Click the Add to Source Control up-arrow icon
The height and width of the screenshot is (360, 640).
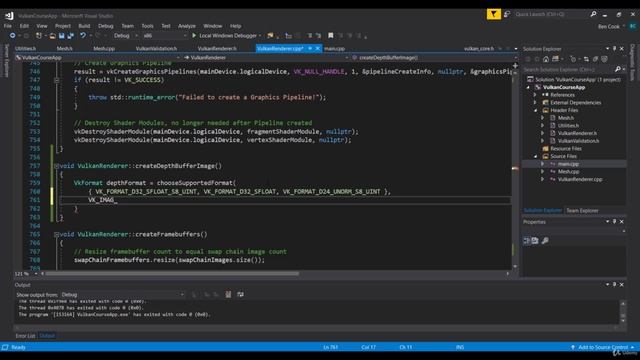click(x=573, y=347)
